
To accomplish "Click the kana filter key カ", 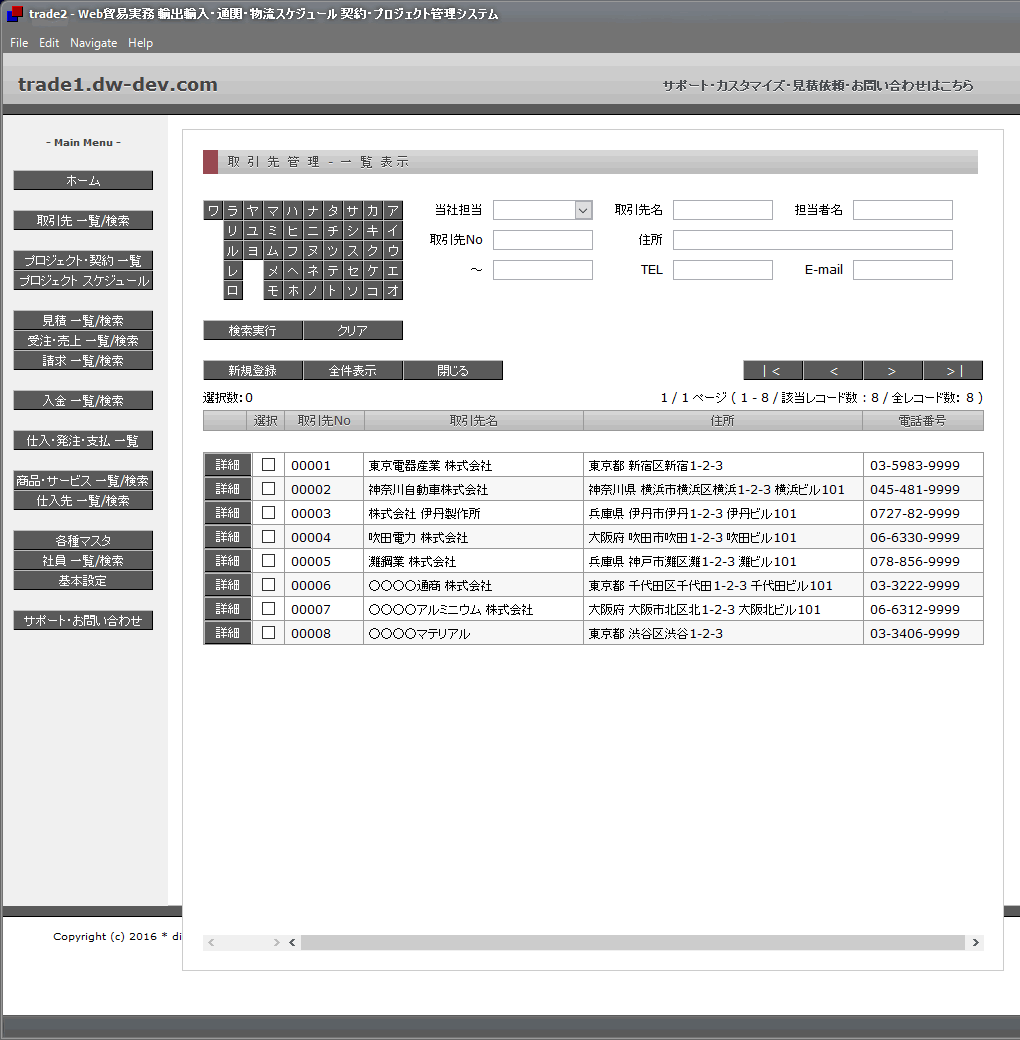I will pyautogui.click(x=373, y=210).
